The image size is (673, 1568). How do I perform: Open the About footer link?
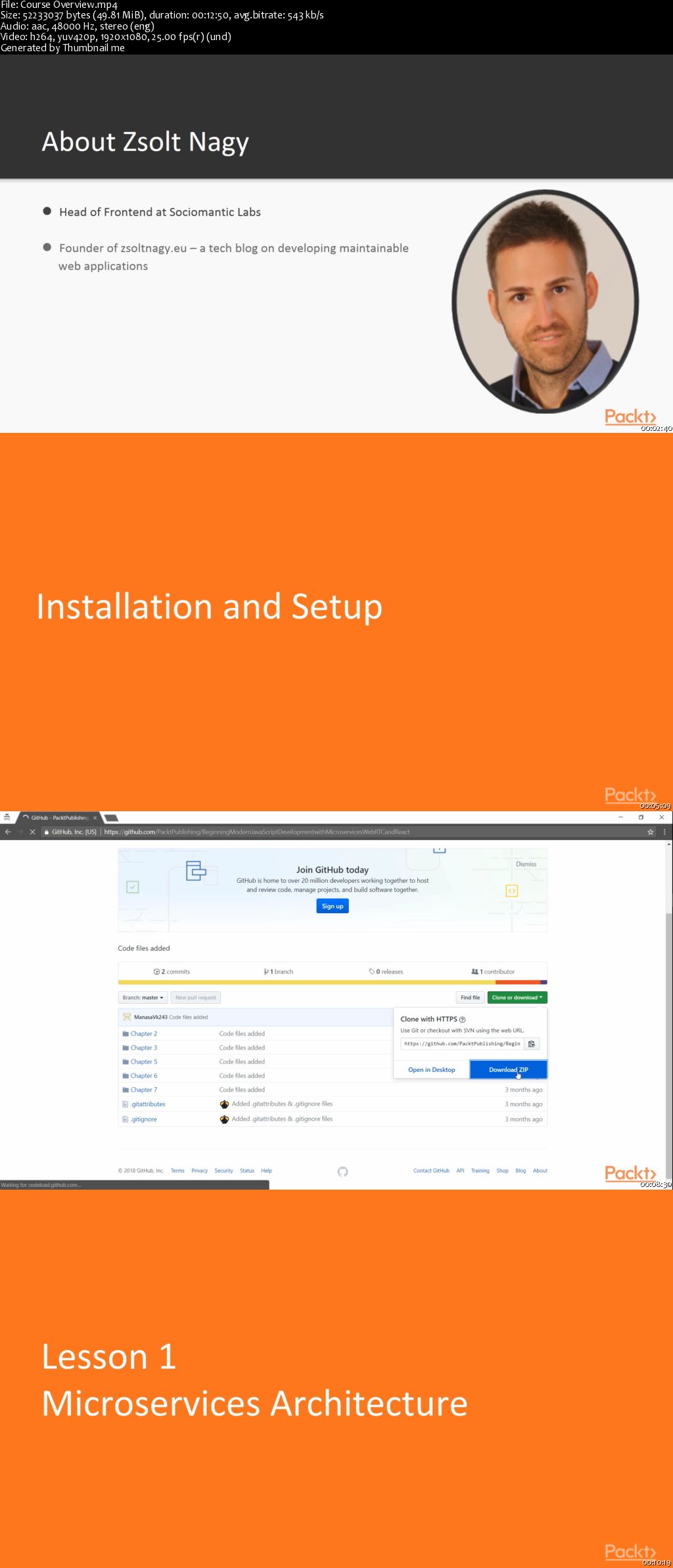(540, 1171)
